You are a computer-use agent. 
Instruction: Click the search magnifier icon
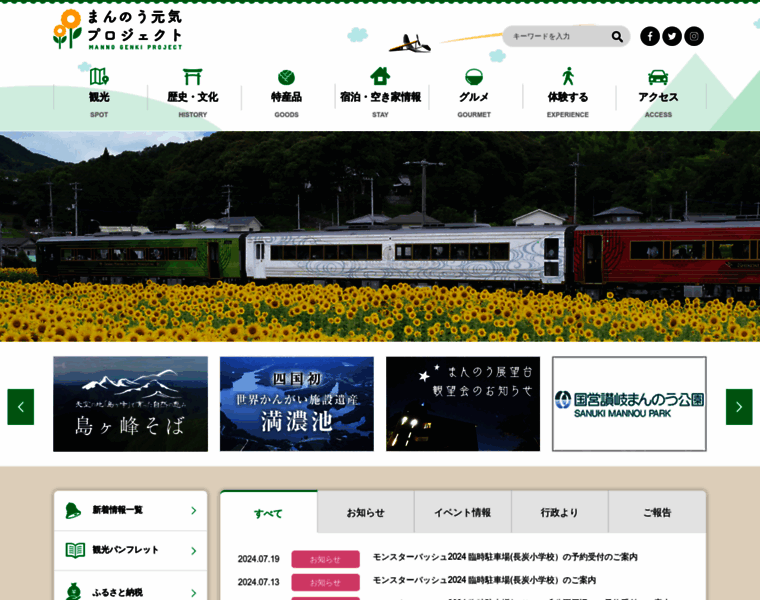(x=617, y=36)
